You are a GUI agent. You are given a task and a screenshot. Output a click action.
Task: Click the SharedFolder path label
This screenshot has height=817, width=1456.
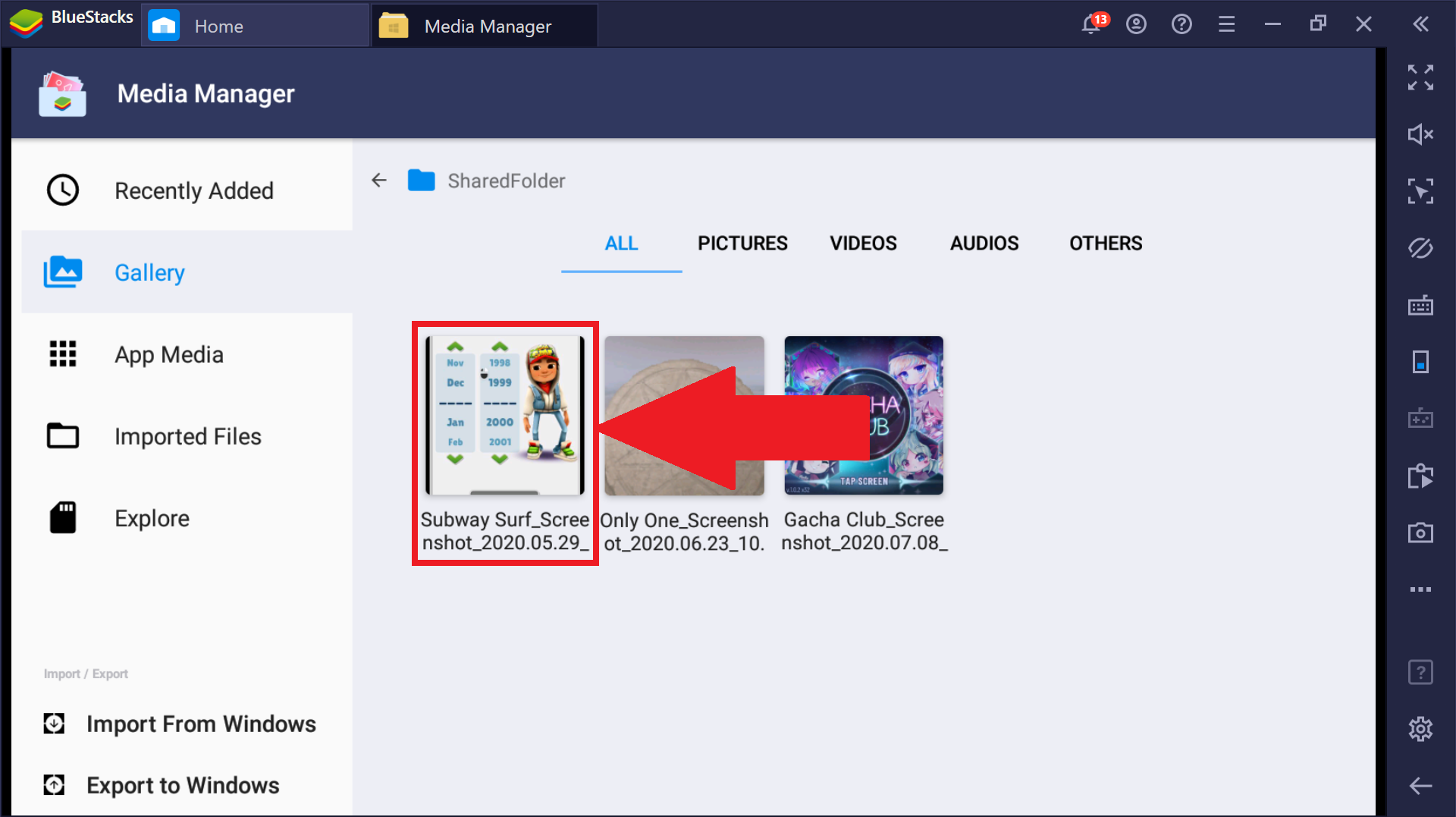pyautogui.click(x=506, y=181)
